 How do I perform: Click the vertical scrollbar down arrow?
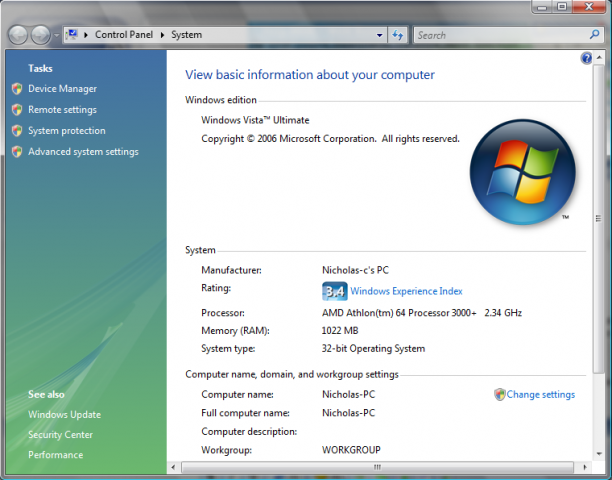599,454
